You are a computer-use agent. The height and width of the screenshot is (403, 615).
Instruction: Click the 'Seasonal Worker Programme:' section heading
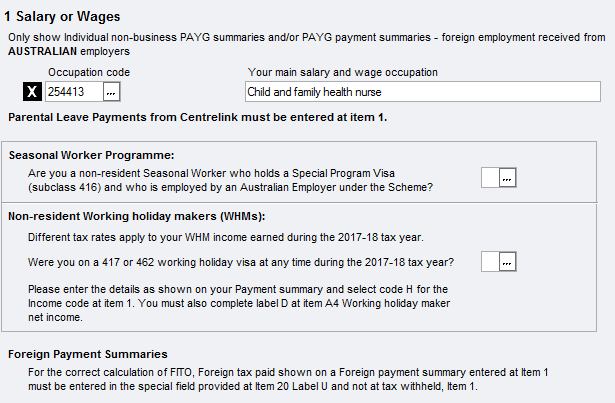[x=91, y=155]
